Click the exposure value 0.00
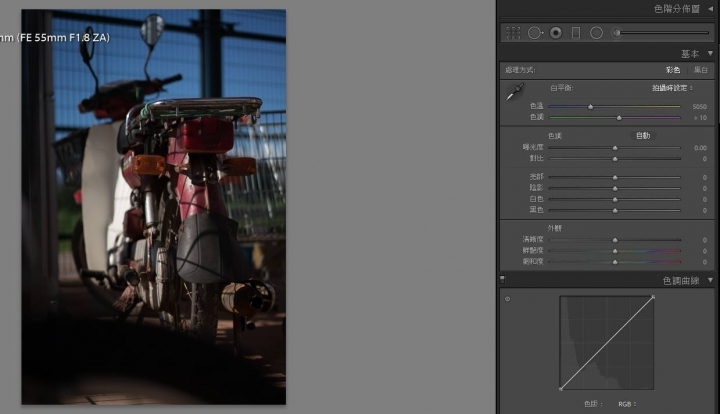 click(x=700, y=148)
